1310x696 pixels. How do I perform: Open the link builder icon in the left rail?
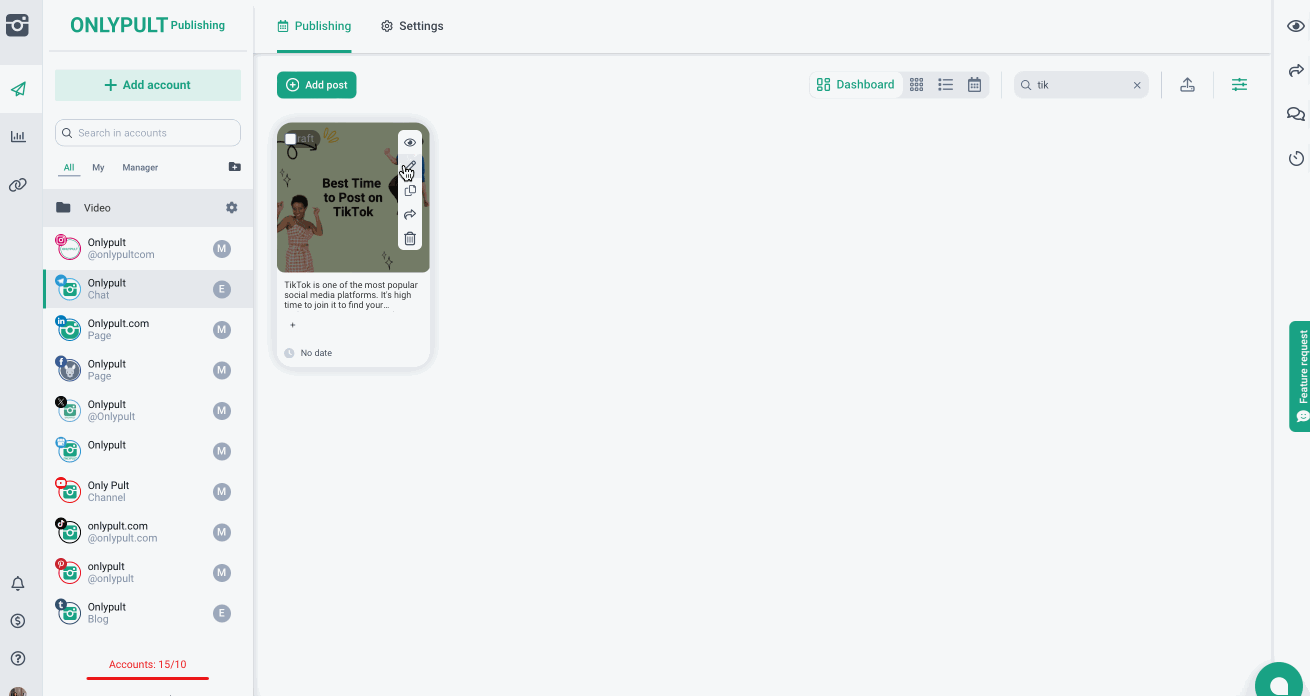click(x=18, y=185)
